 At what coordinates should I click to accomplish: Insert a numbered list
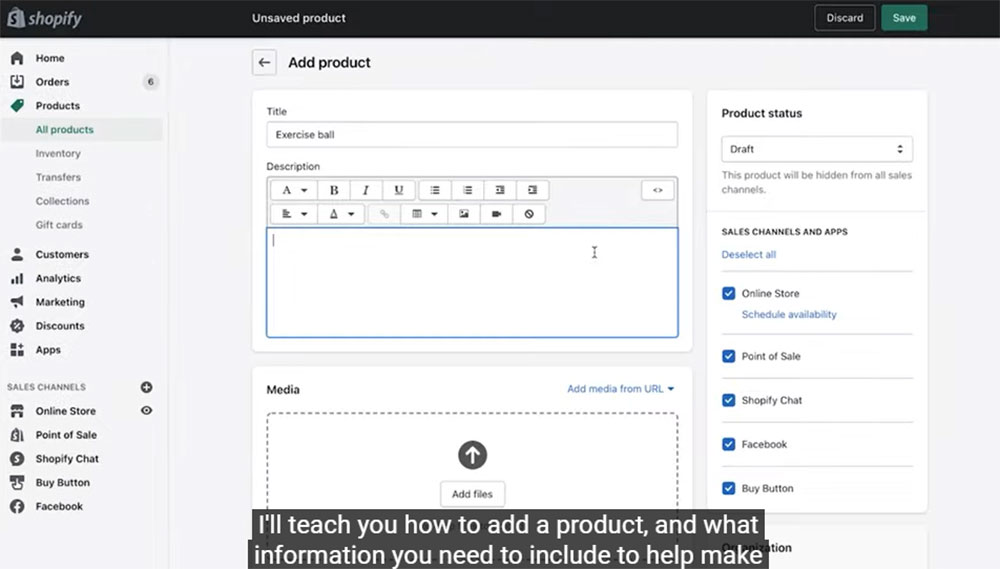[x=467, y=190]
